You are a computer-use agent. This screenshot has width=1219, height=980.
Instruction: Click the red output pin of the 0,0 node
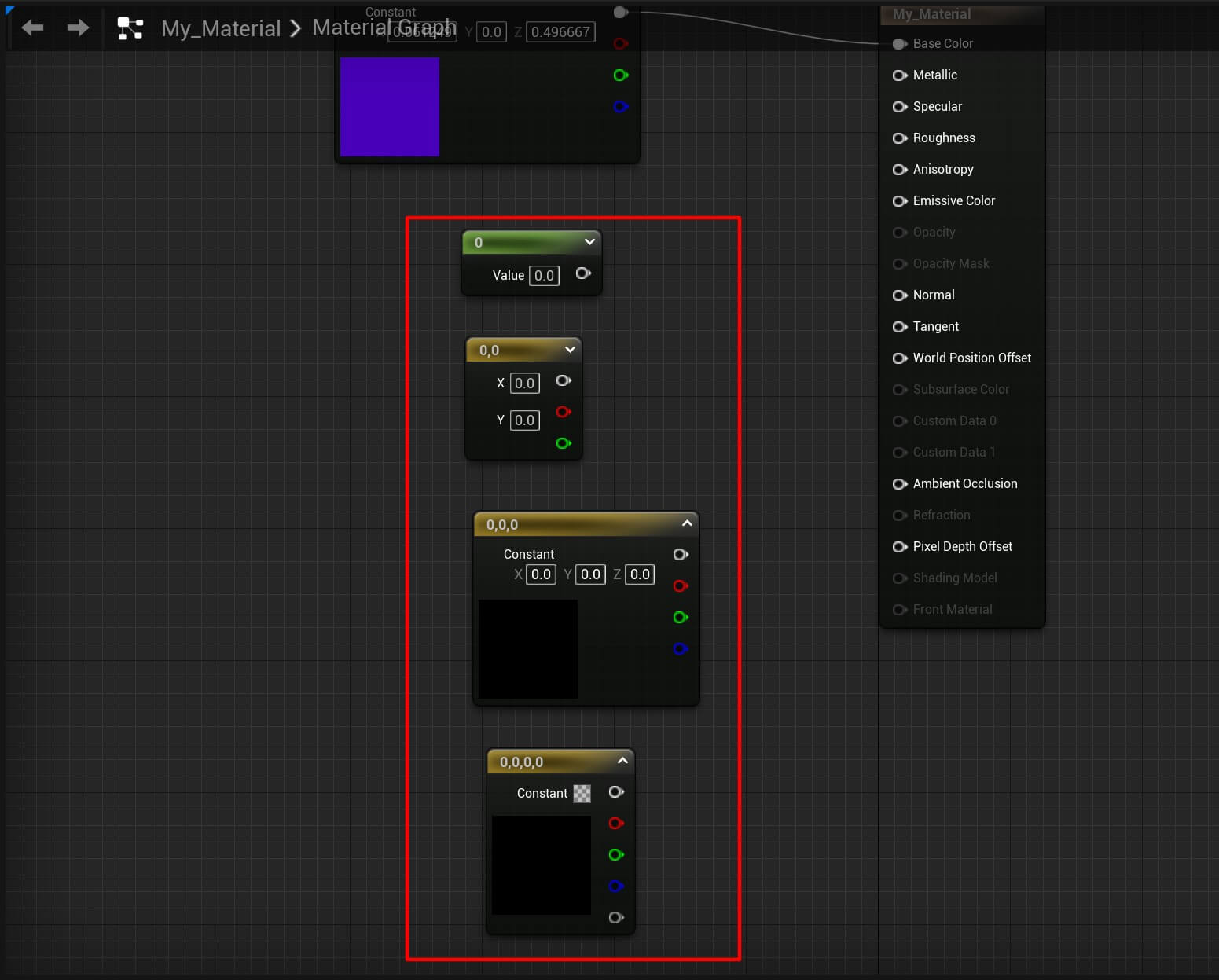click(x=564, y=412)
